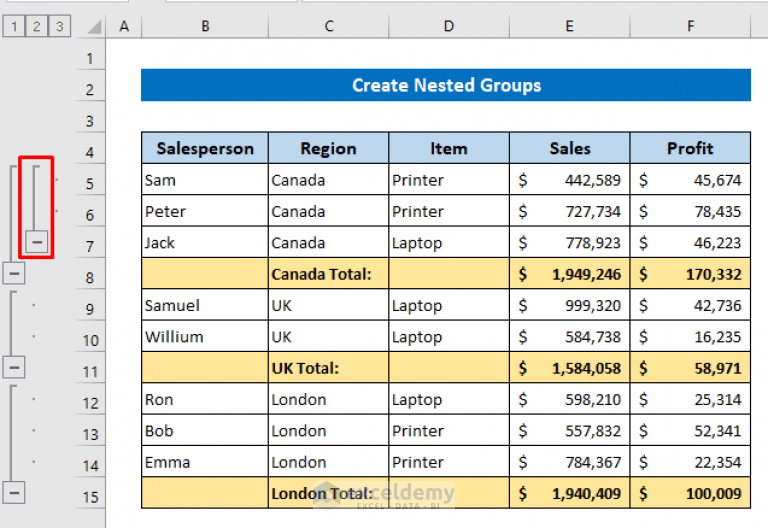The height and width of the screenshot is (528, 768).
Task: Click UK total profit 58,971
Action: (x=690, y=368)
